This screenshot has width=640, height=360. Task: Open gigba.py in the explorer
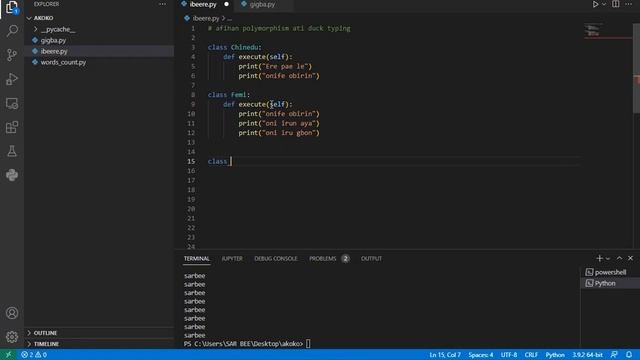click(x=99, y=40)
